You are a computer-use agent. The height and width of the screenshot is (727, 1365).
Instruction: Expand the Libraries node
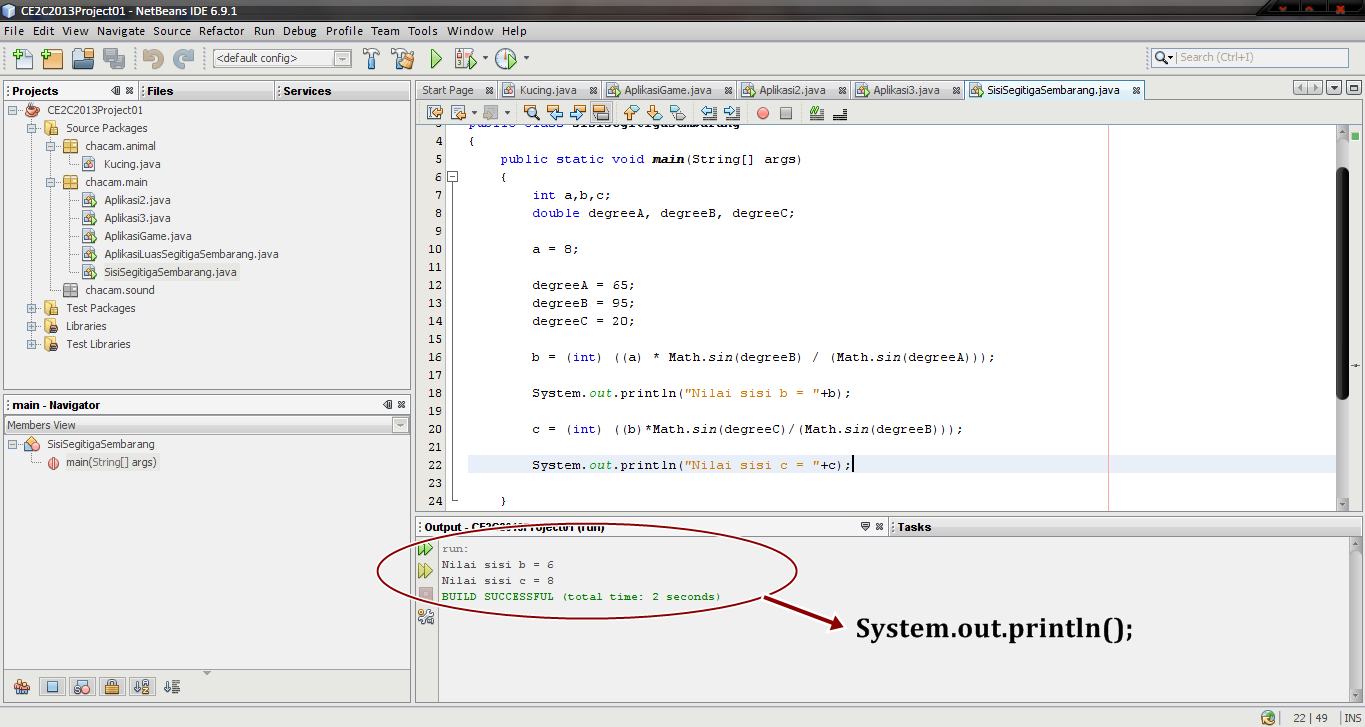tap(32, 326)
